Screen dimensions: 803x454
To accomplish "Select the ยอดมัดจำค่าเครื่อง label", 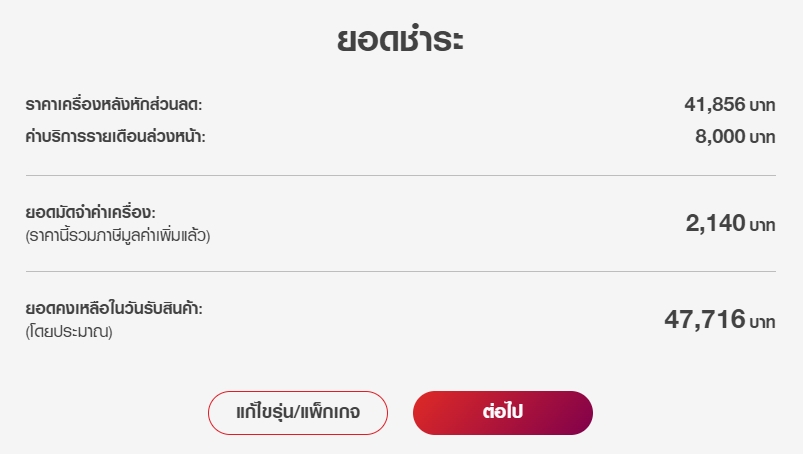I will tap(91, 212).
